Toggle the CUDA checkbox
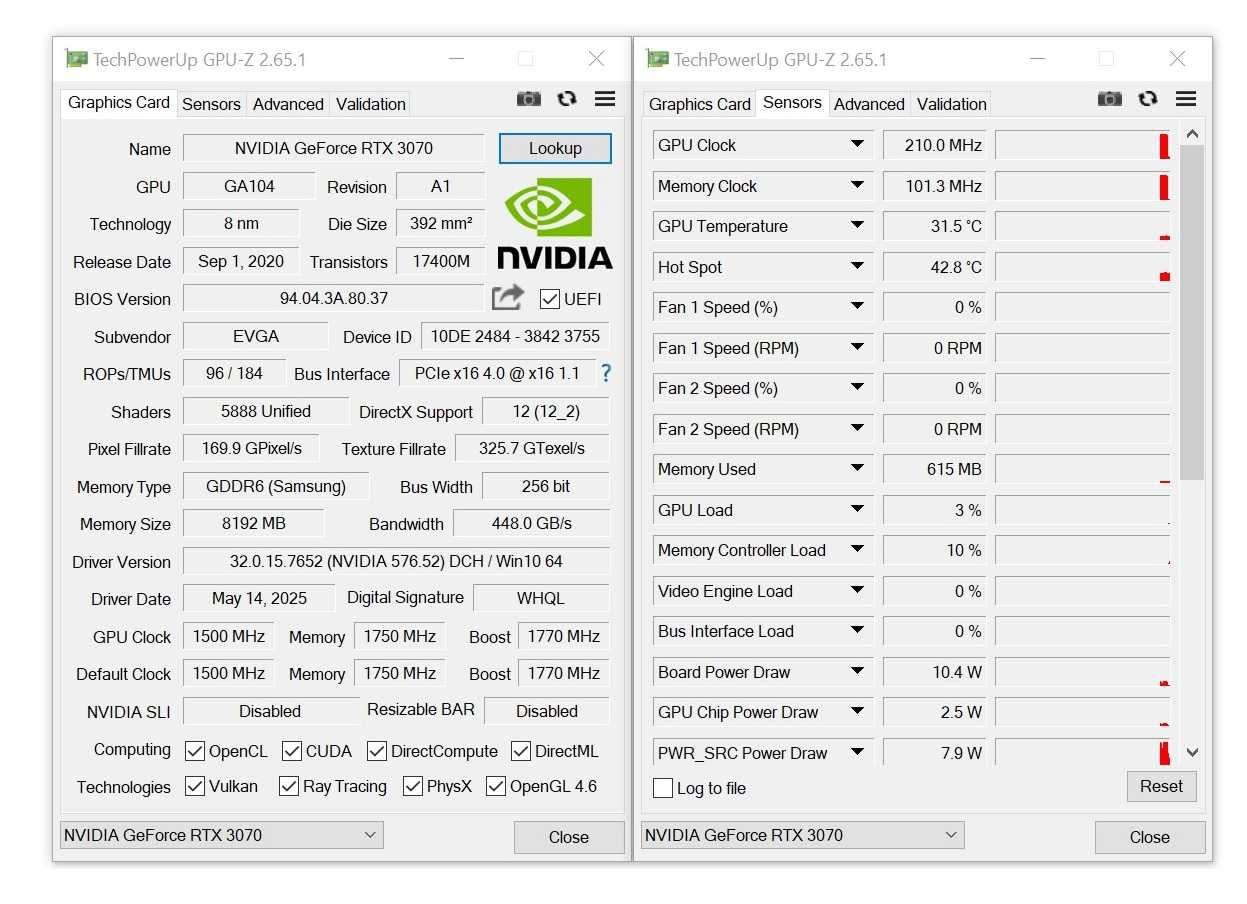Screen dimensions: 1247x904 point(292,751)
